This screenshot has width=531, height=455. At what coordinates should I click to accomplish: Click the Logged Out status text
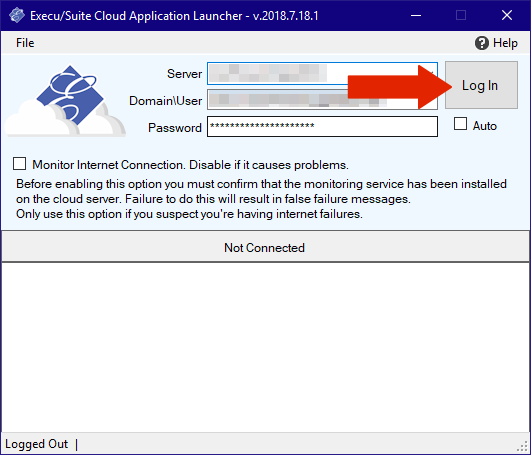(37, 444)
